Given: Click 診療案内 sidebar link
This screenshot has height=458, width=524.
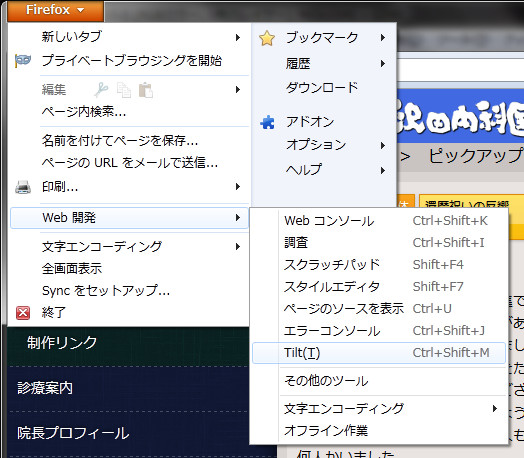Looking at the screenshot, I should click(45, 388).
